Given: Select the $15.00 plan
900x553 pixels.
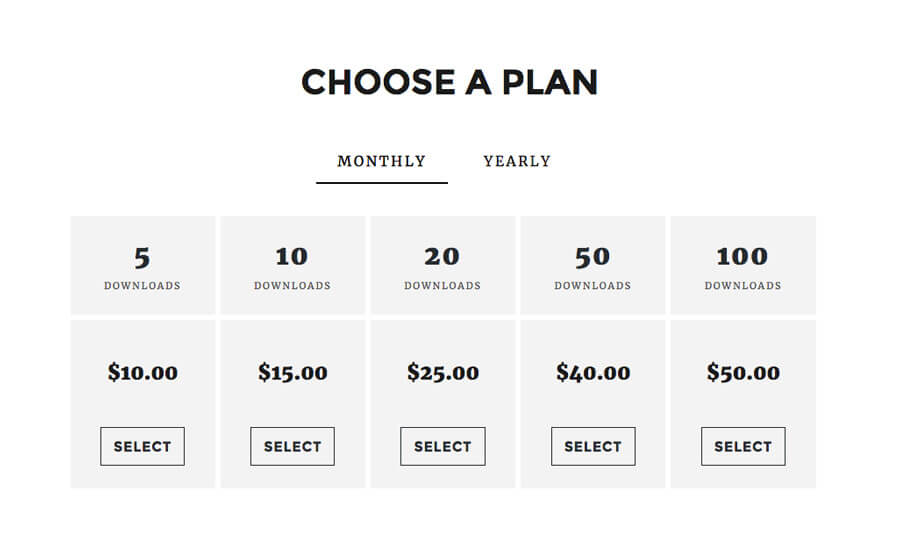Looking at the screenshot, I should [292, 446].
